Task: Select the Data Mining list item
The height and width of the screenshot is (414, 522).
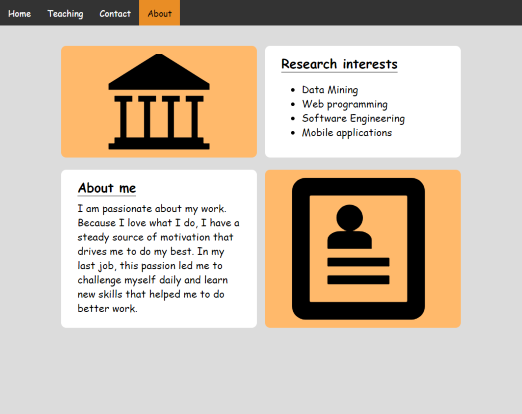Action: point(330,90)
